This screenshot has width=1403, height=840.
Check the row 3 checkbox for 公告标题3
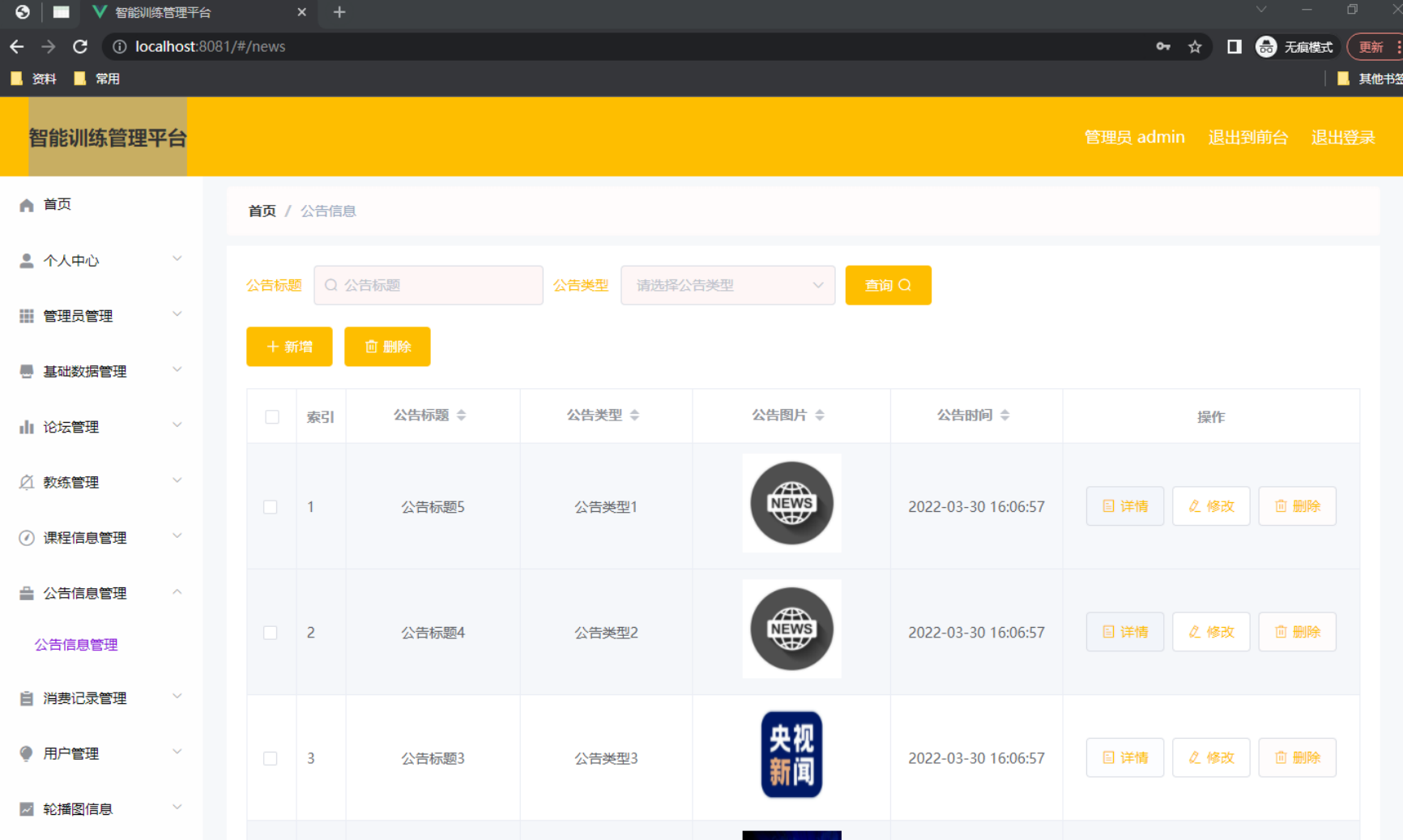coord(271,758)
